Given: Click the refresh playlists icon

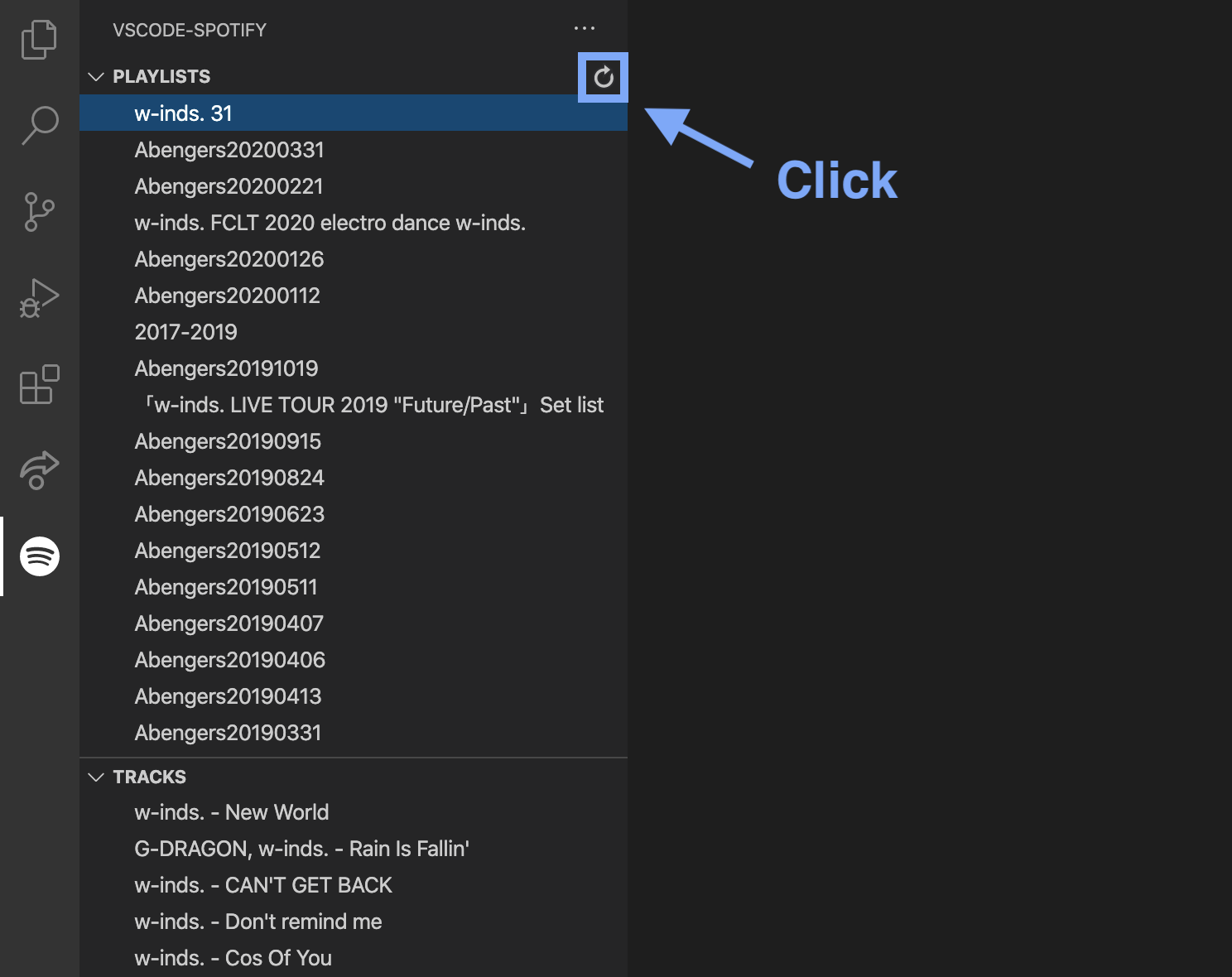Looking at the screenshot, I should [603, 77].
